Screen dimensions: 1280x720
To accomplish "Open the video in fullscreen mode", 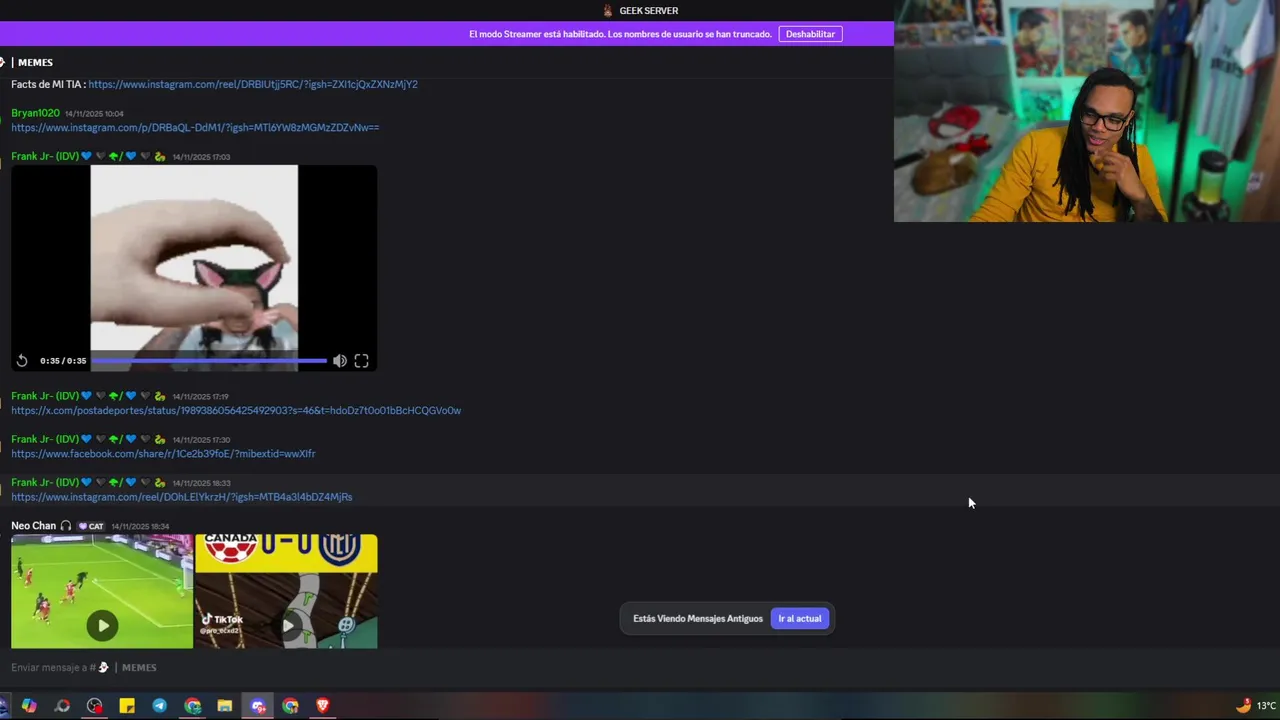I will coord(361,361).
